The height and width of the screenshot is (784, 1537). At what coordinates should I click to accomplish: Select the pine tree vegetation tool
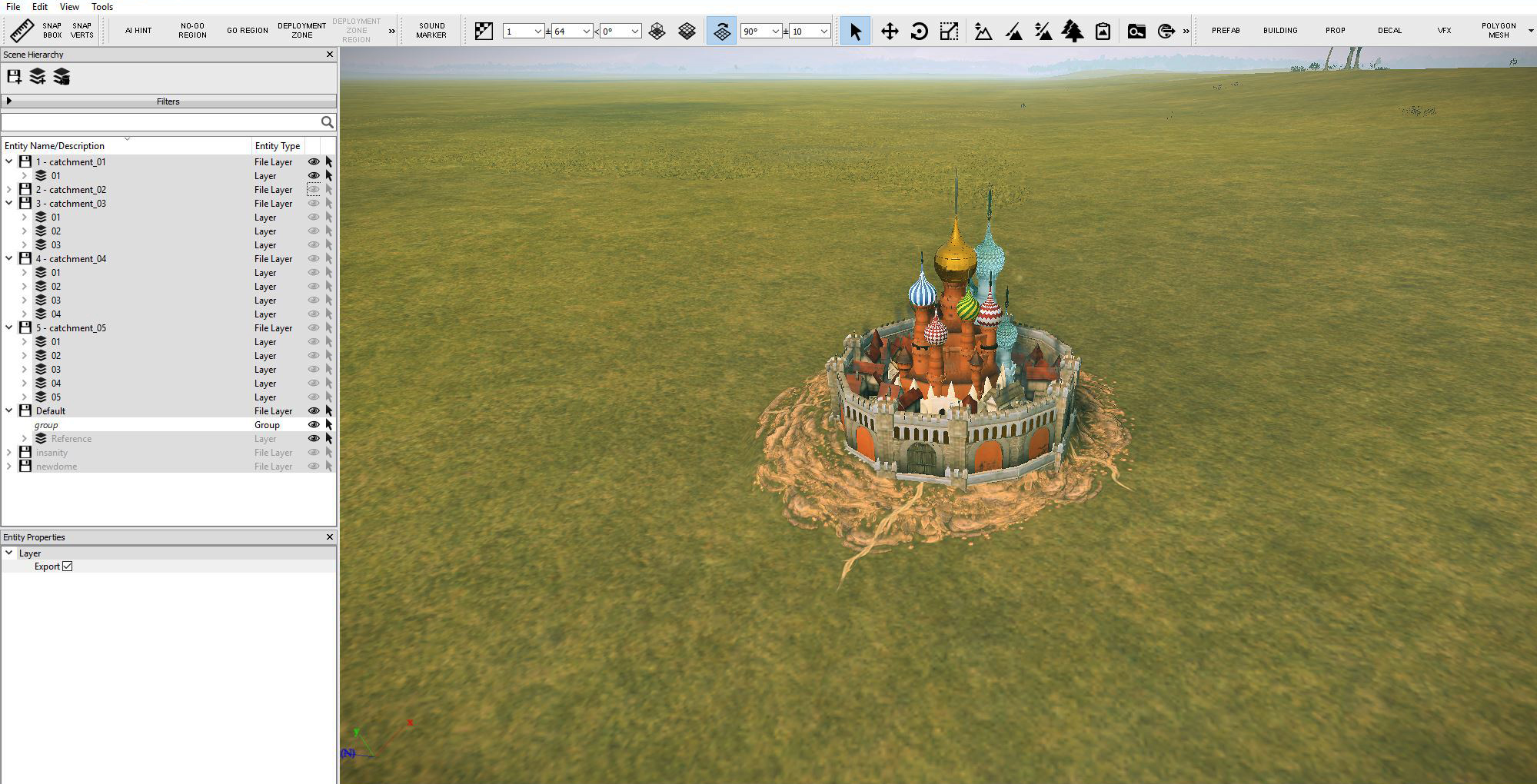[x=1073, y=31]
